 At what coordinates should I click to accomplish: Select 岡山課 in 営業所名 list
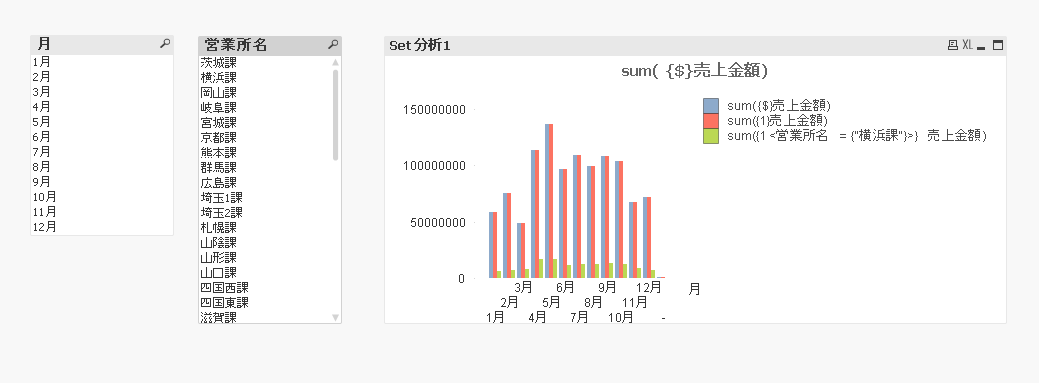pyautogui.click(x=264, y=93)
